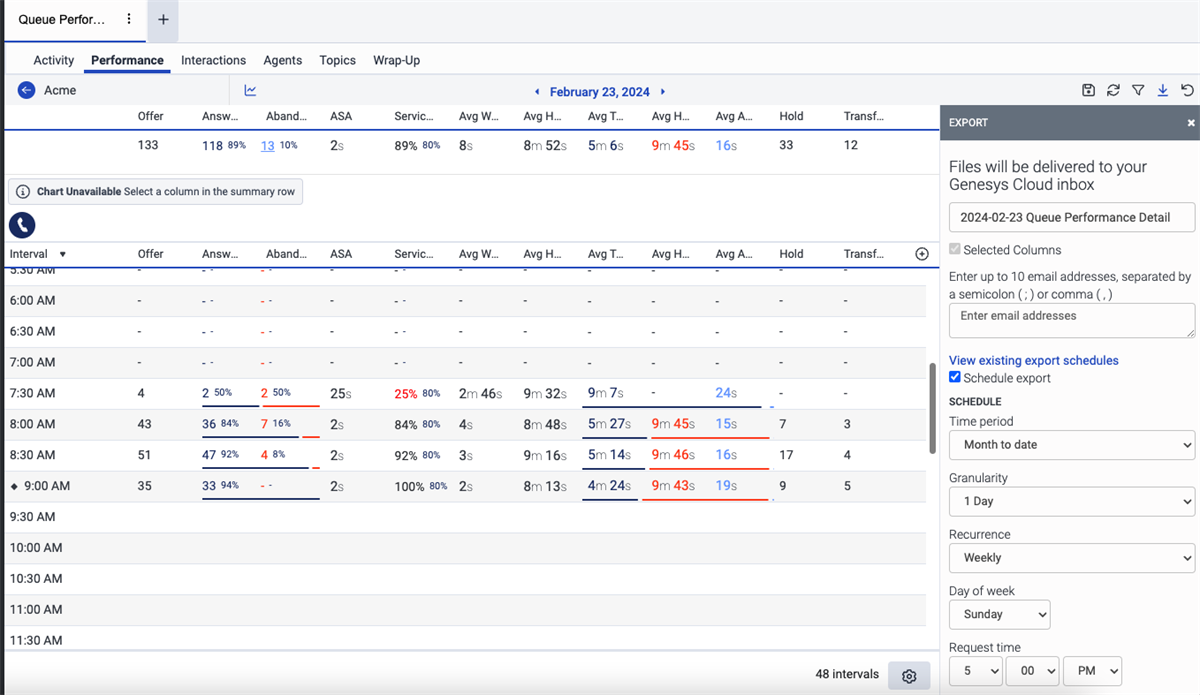
Task: Go to previous day arrow
Action: pos(538,92)
